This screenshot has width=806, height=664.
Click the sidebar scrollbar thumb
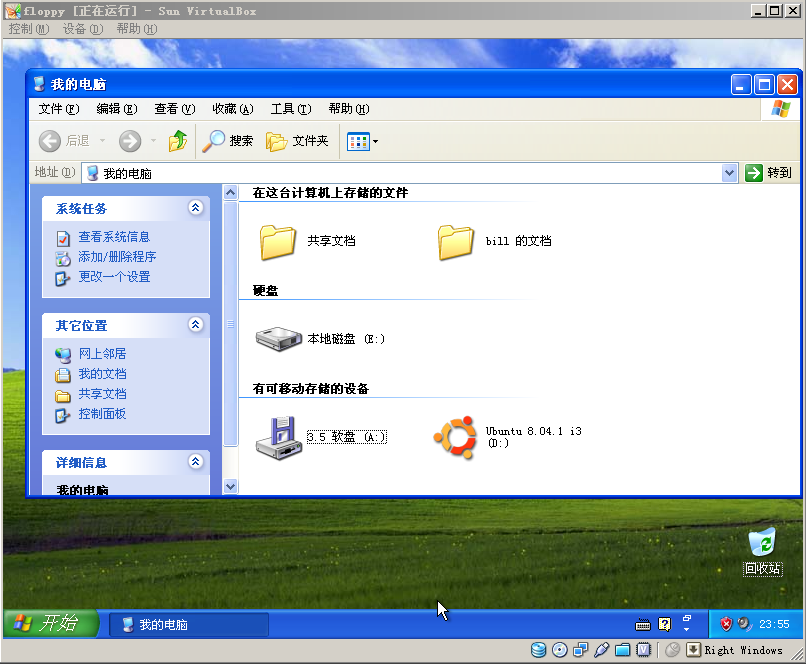(x=230, y=324)
